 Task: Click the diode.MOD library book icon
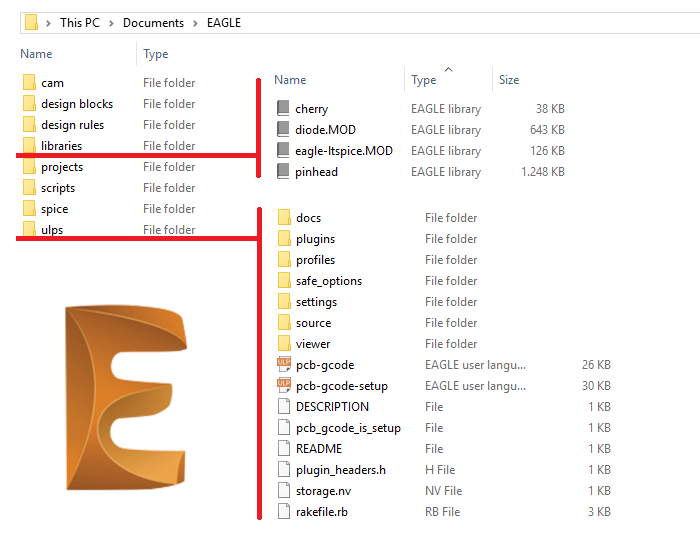pos(283,129)
